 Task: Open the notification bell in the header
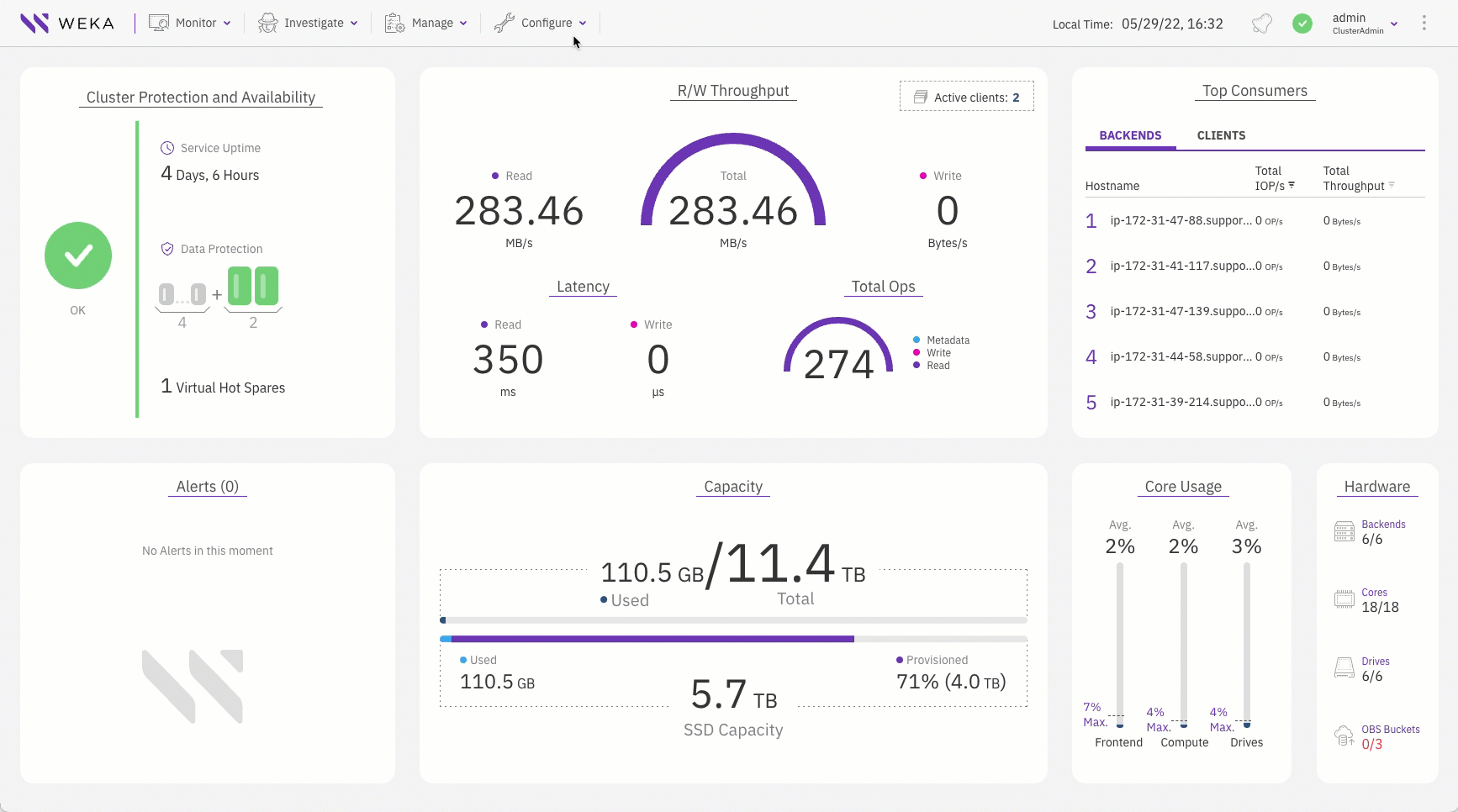coord(1261,23)
